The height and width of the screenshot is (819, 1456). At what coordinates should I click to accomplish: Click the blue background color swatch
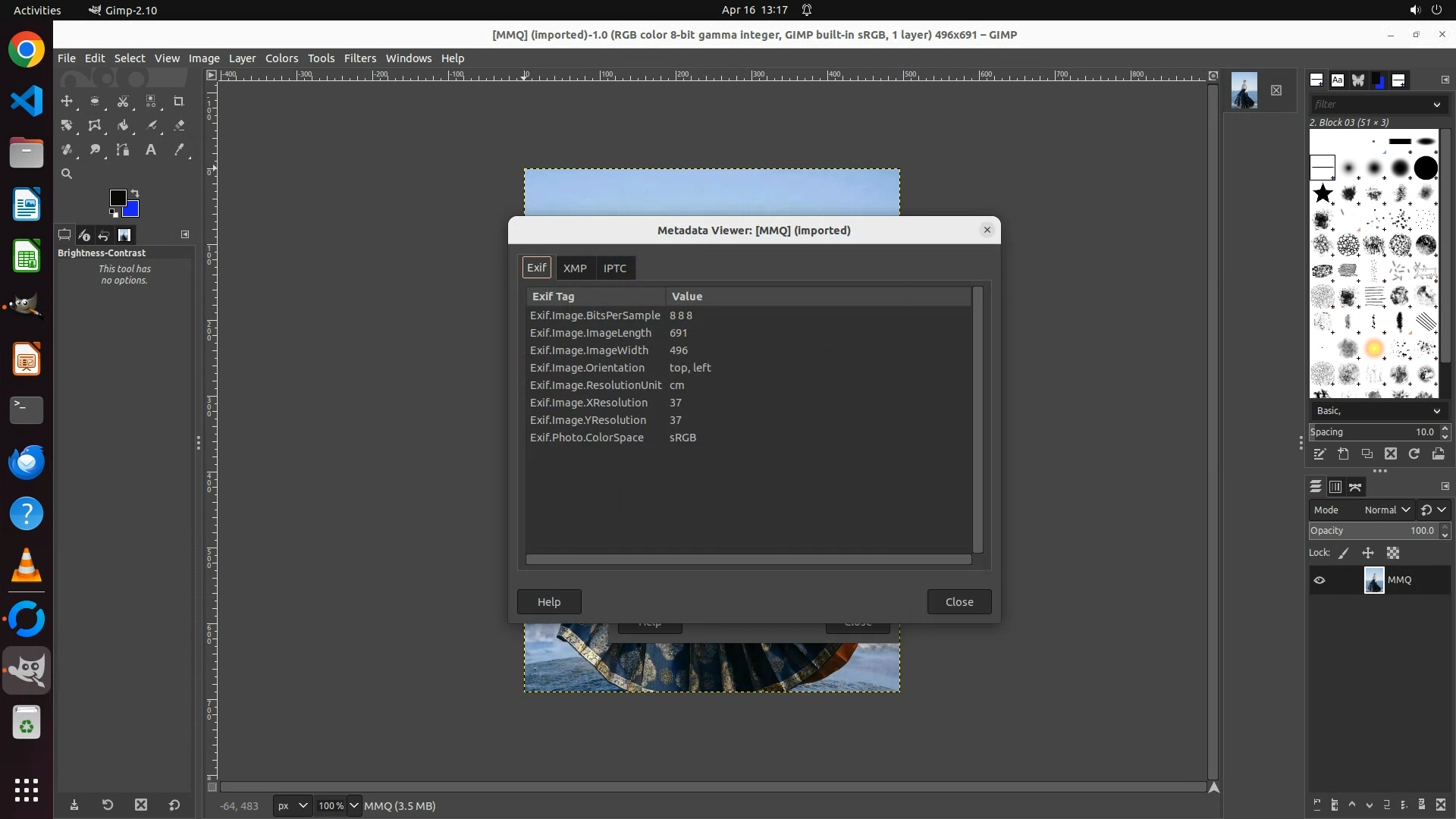click(133, 211)
